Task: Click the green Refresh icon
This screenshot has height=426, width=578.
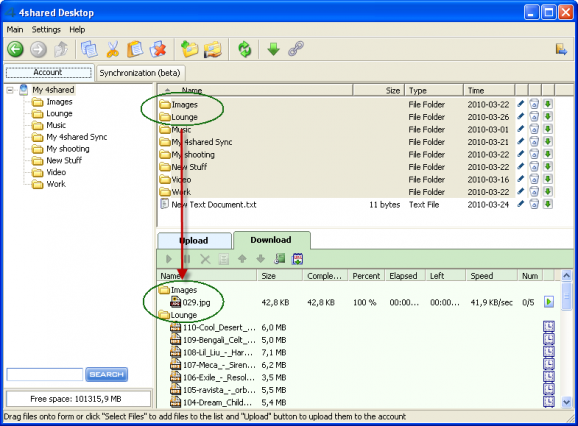Action: click(x=244, y=49)
